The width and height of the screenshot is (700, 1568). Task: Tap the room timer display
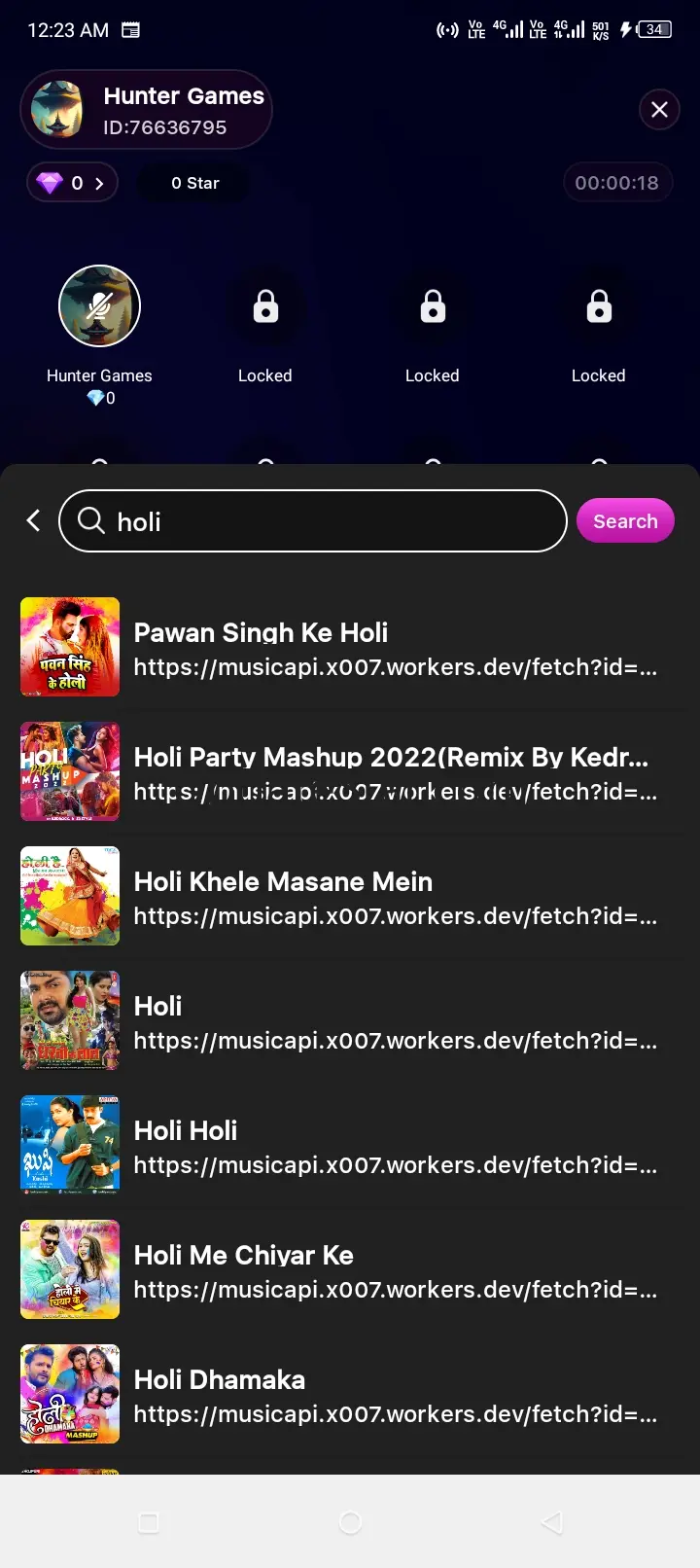click(616, 183)
